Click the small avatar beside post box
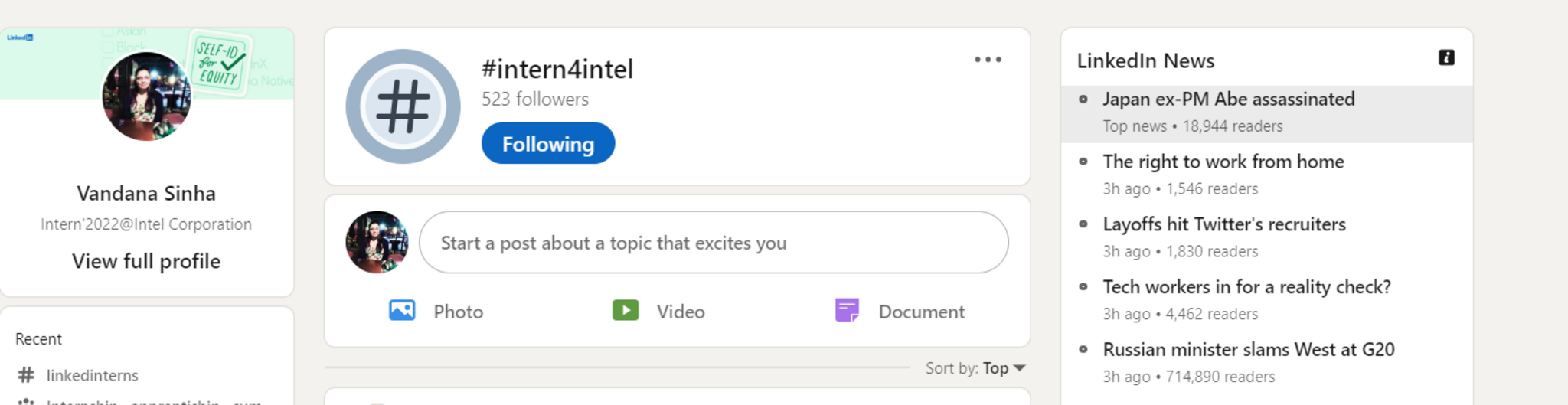The image size is (1568, 405). (x=377, y=243)
